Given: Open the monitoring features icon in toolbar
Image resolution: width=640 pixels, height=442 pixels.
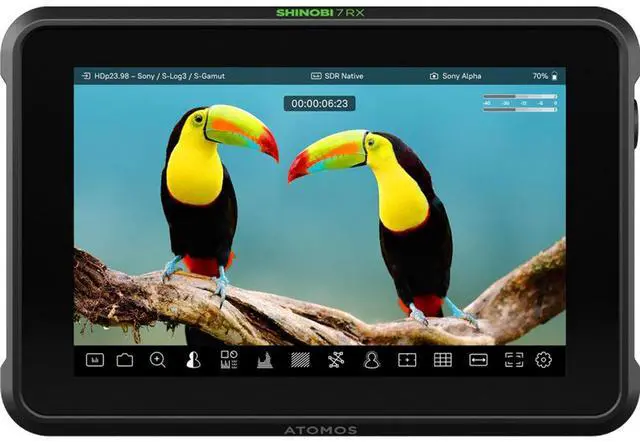Looking at the screenshot, I should [95, 360].
